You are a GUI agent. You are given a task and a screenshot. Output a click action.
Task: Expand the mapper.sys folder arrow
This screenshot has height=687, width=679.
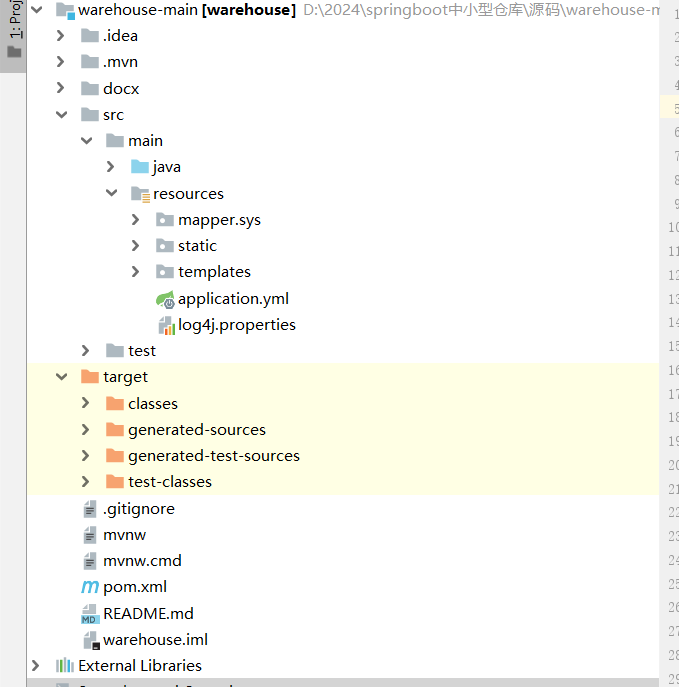point(136,220)
